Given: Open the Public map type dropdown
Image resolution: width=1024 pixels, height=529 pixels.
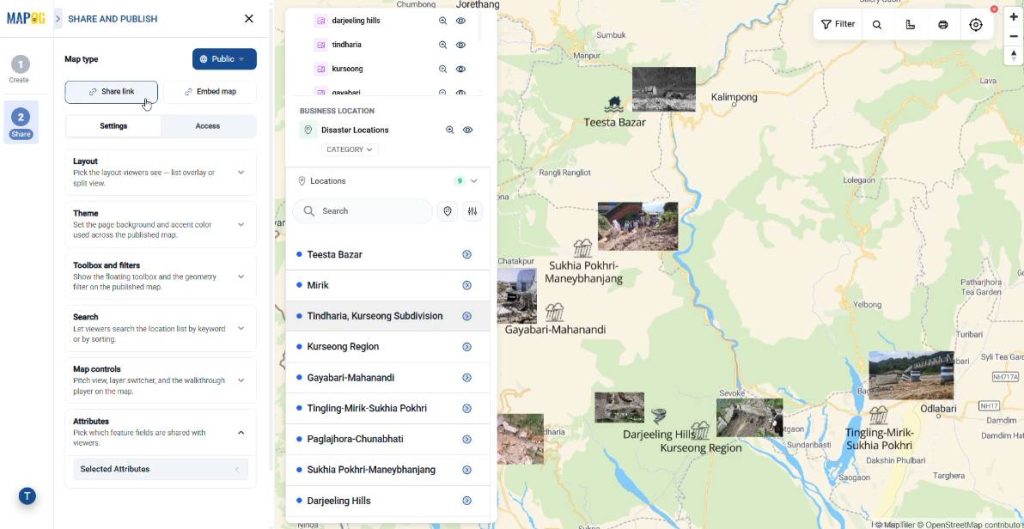Looking at the screenshot, I should pyautogui.click(x=225, y=59).
